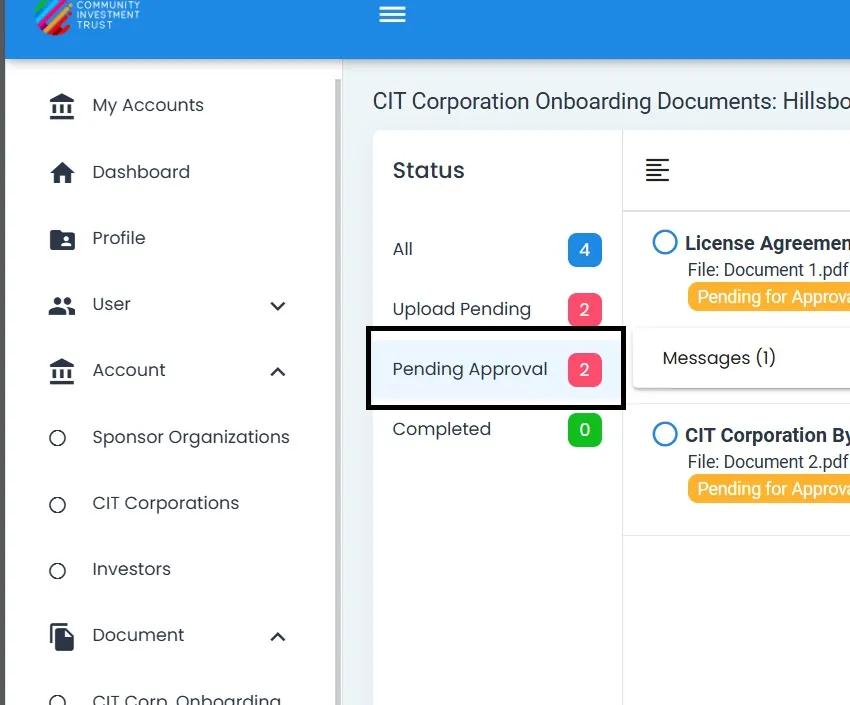850x705 pixels.
Task: Open Investors in the sidebar
Action: tap(131, 569)
